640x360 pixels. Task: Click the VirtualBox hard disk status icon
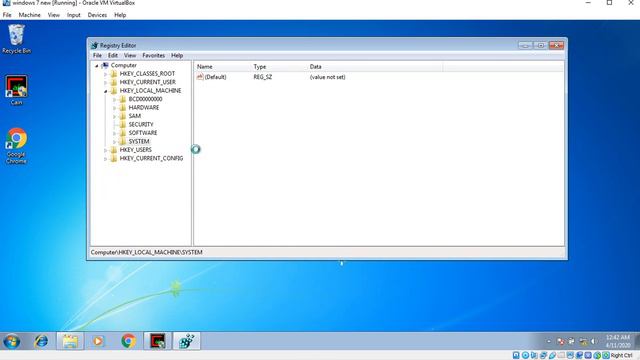coord(516,356)
